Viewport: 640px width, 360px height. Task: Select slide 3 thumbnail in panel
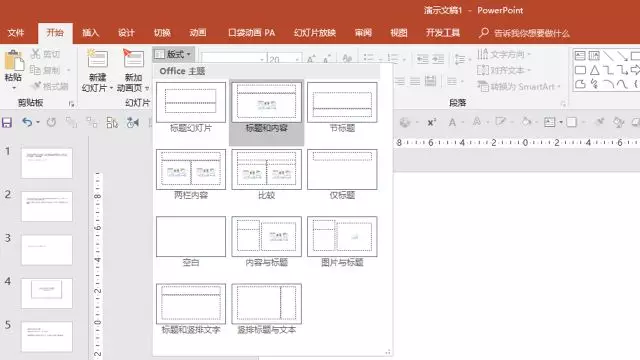(x=47, y=250)
